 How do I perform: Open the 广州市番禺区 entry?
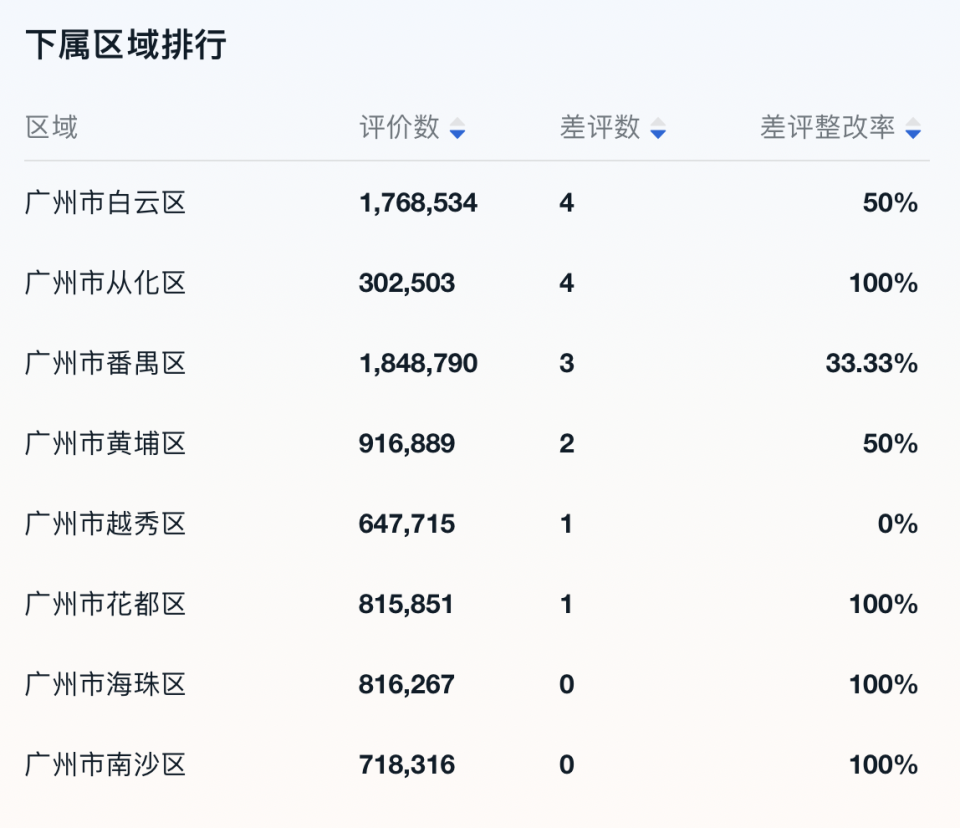point(106,363)
